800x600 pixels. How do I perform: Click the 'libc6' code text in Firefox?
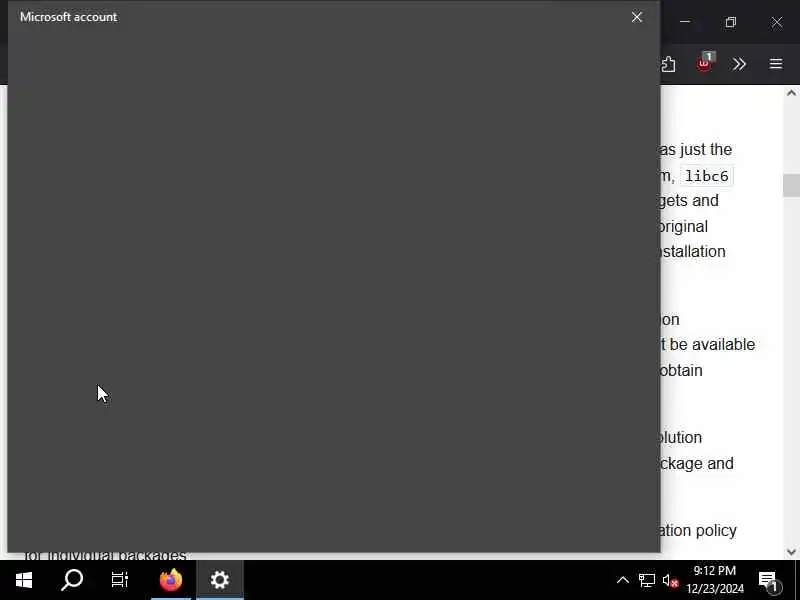(x=707, y=176)
